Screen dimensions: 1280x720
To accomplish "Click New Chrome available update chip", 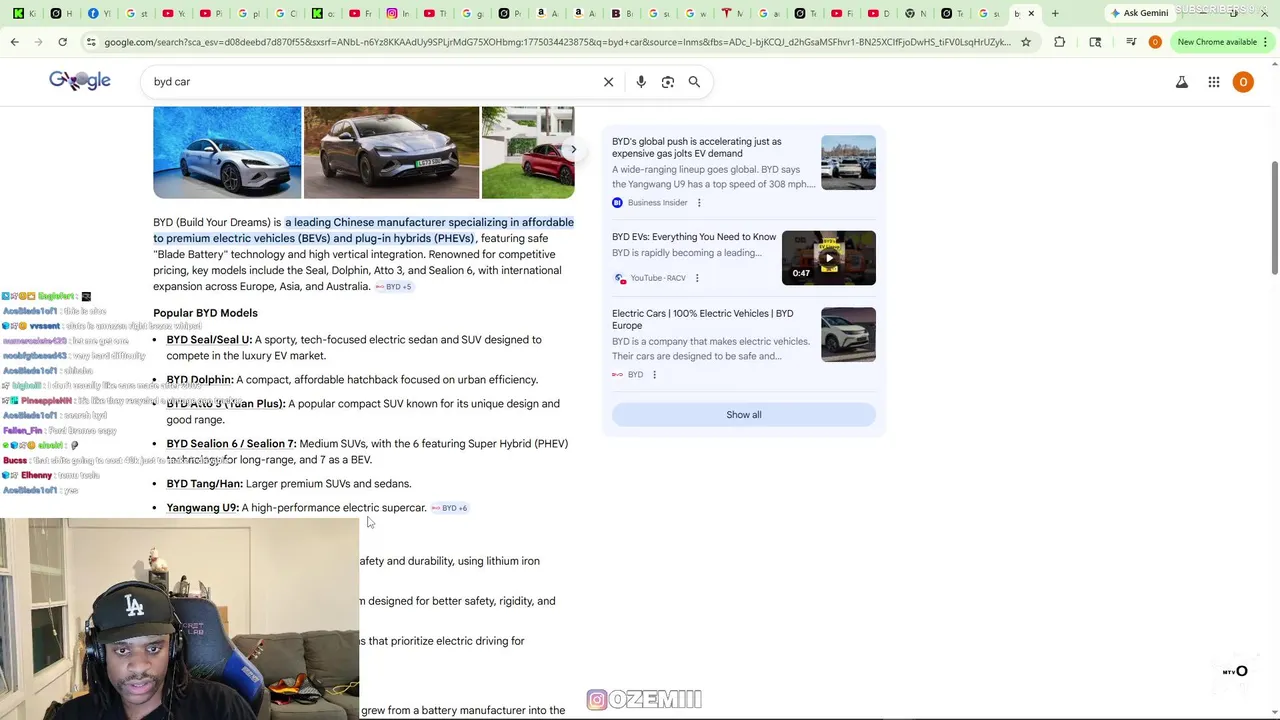I will [x=1217, y=42].
